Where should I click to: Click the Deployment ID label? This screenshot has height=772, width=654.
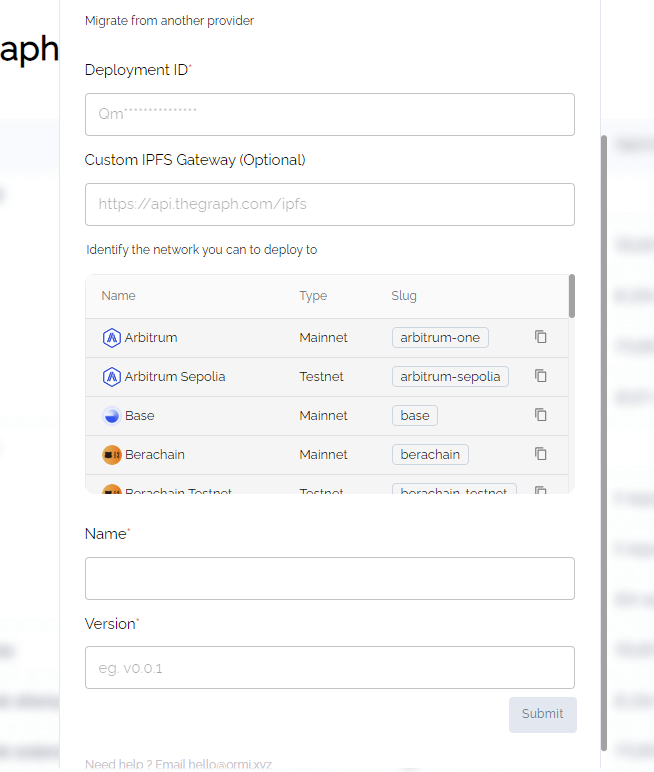pos(136,70)
